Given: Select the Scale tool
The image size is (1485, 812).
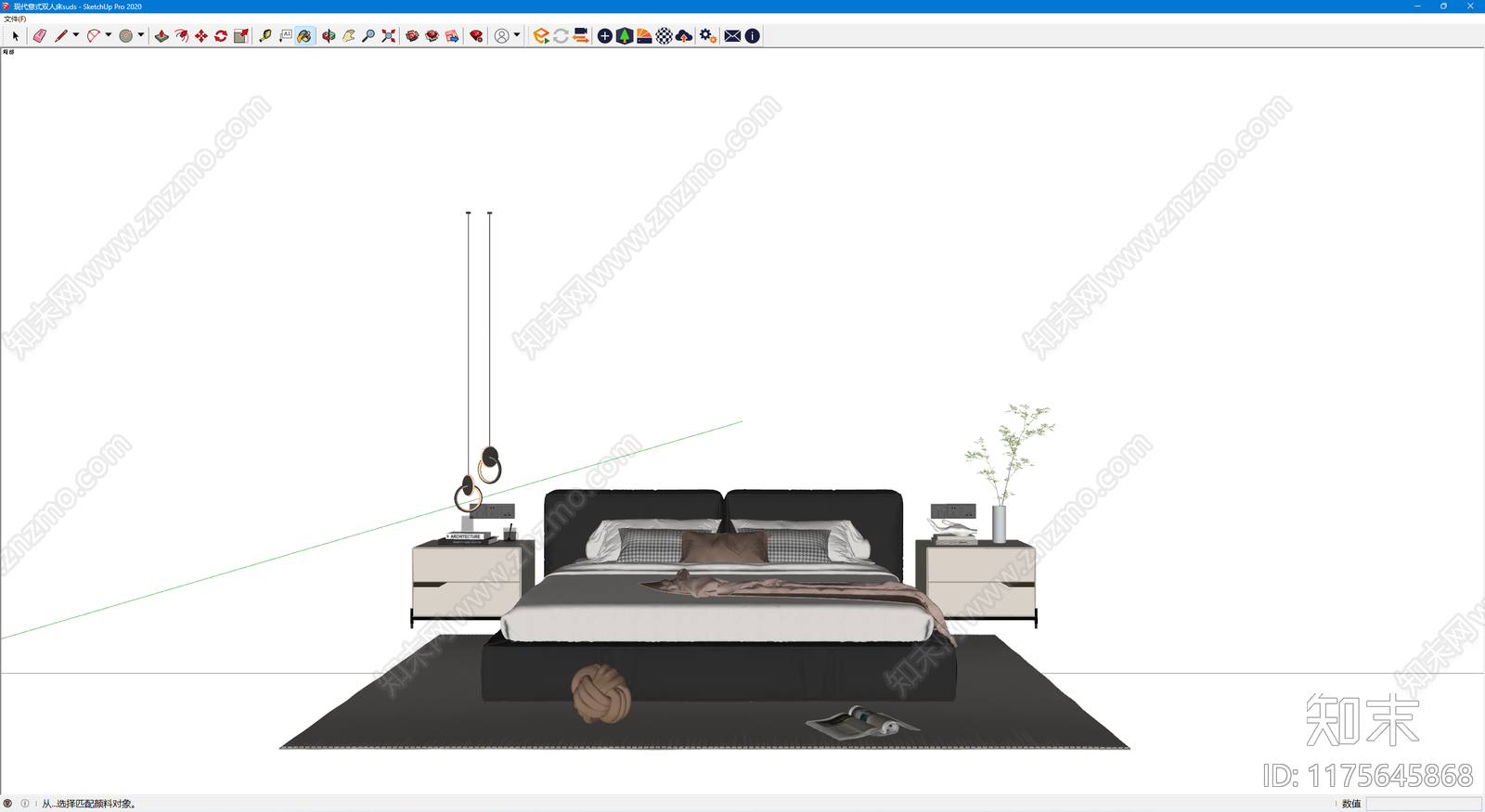Looking at the screenshot, I should point(241,36).
